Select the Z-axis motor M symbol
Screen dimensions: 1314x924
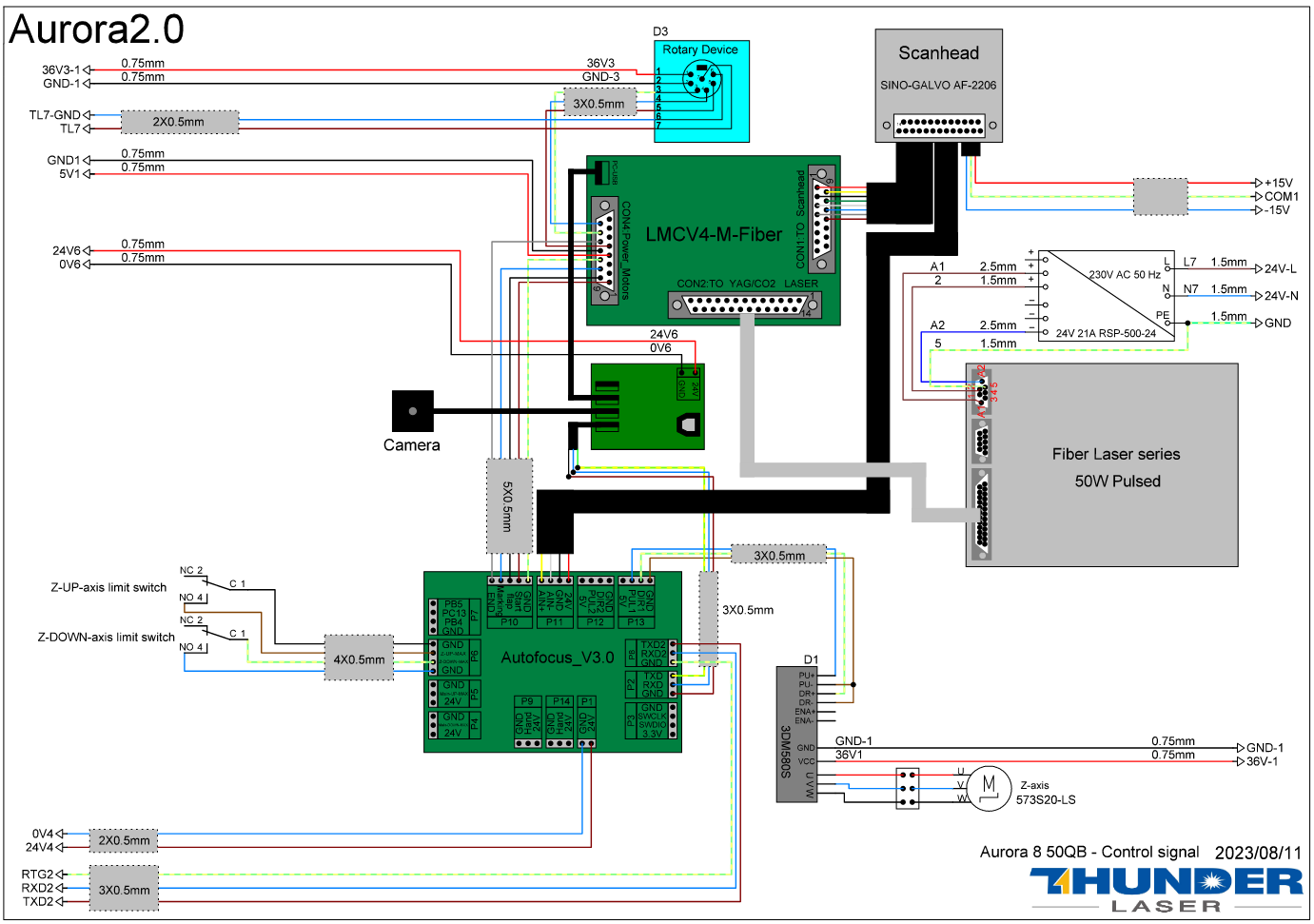pyautogui.click(x=989, y=788)
